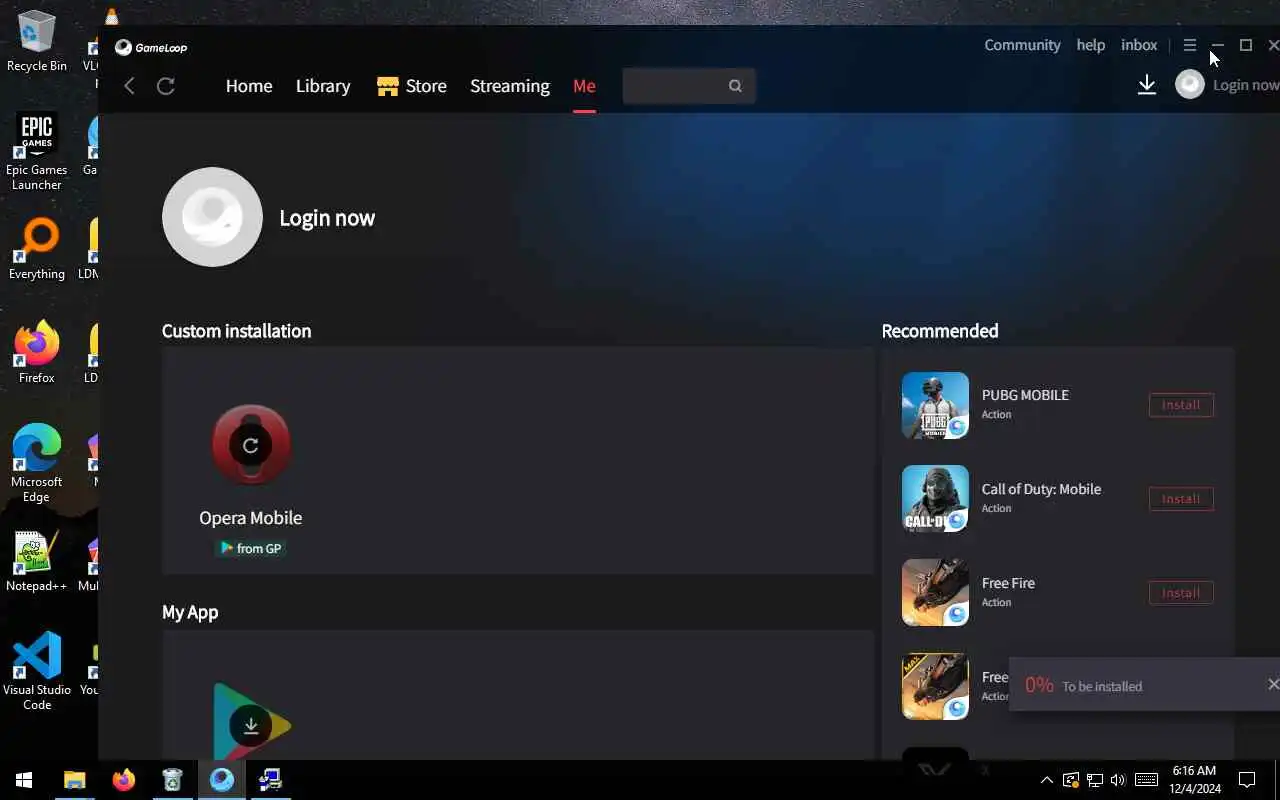Dismiss the To be installed notification

pos(1272,684)
